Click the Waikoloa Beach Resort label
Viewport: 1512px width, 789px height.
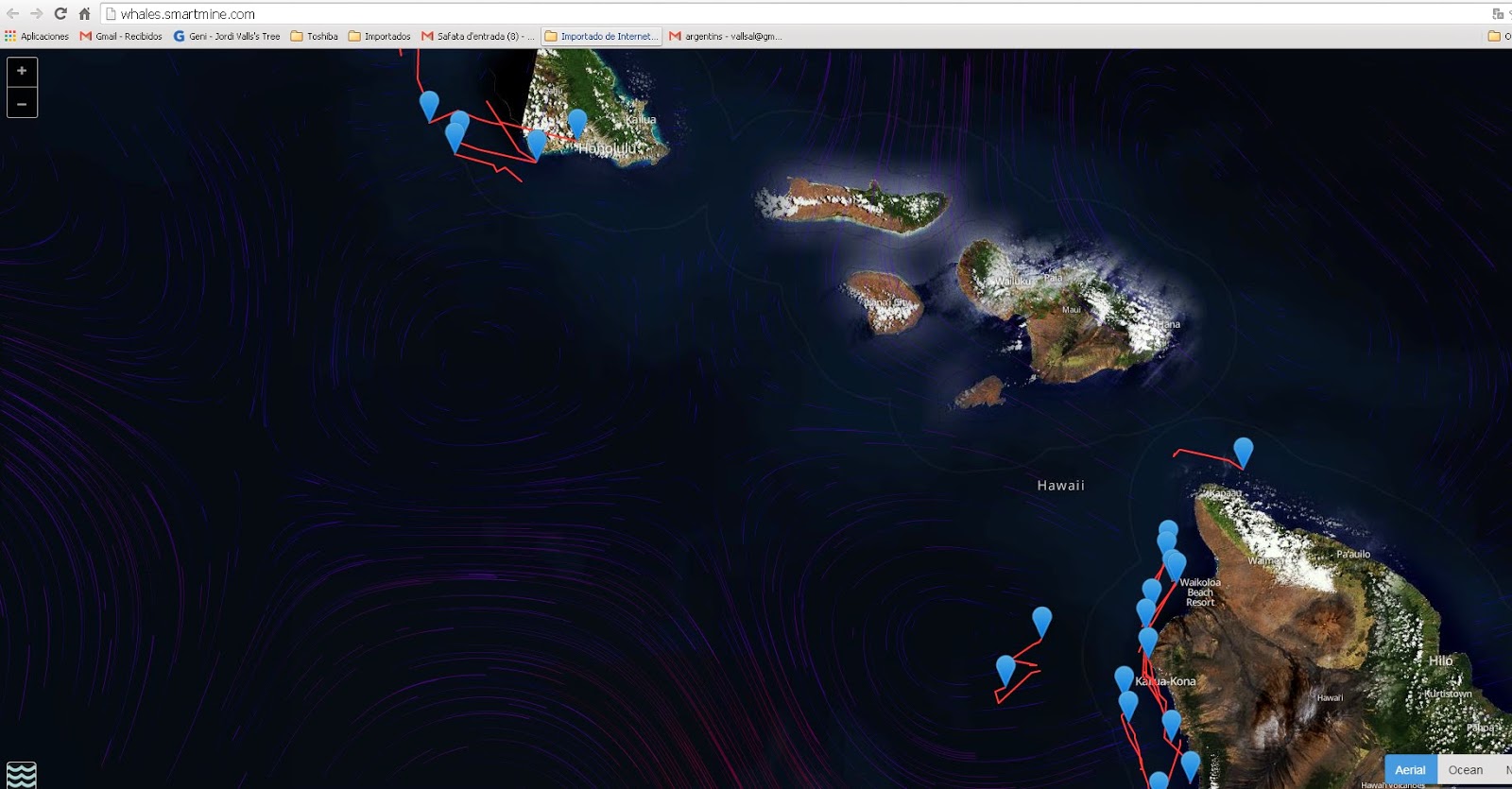(x=1200, y=592)
